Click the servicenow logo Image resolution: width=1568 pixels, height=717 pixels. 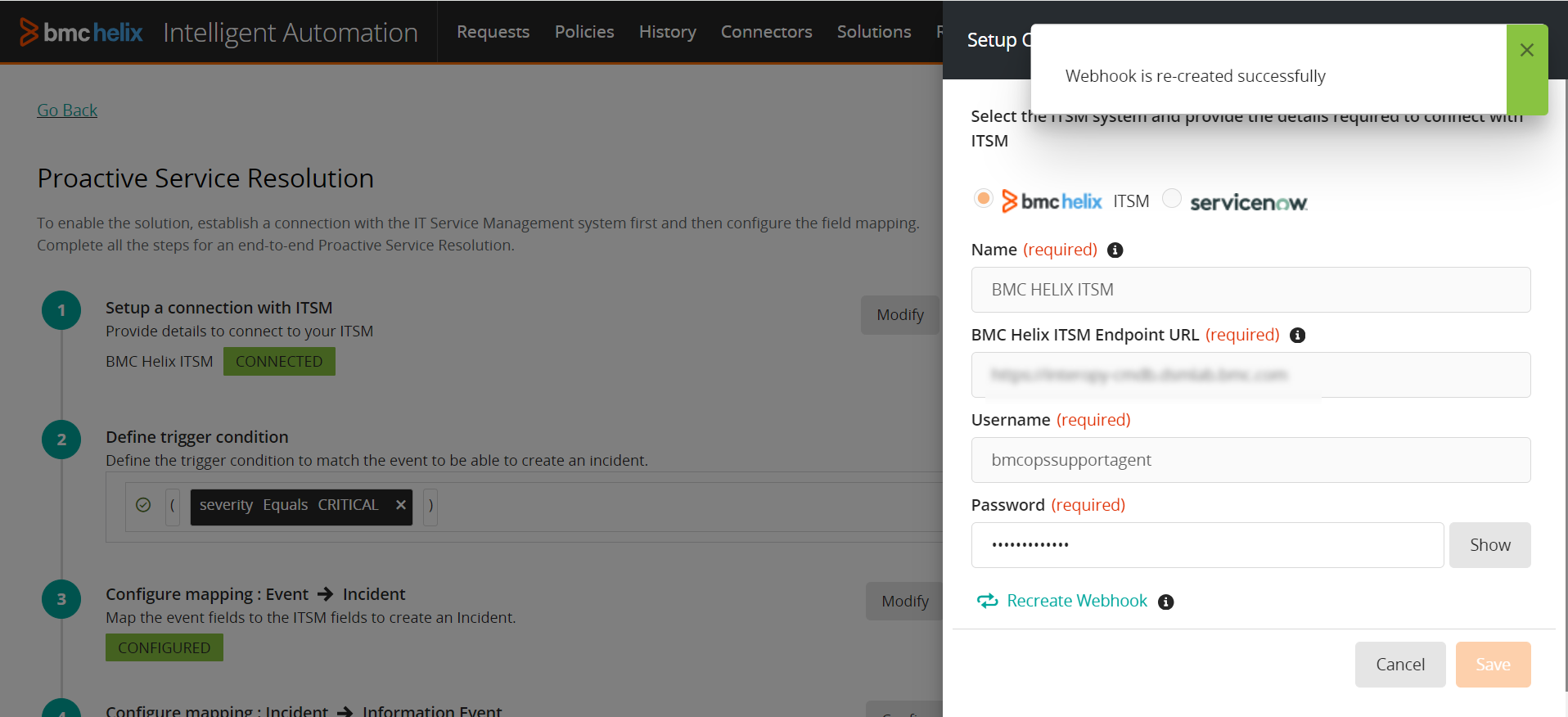pyautogui.click(x=1249, y=202)
